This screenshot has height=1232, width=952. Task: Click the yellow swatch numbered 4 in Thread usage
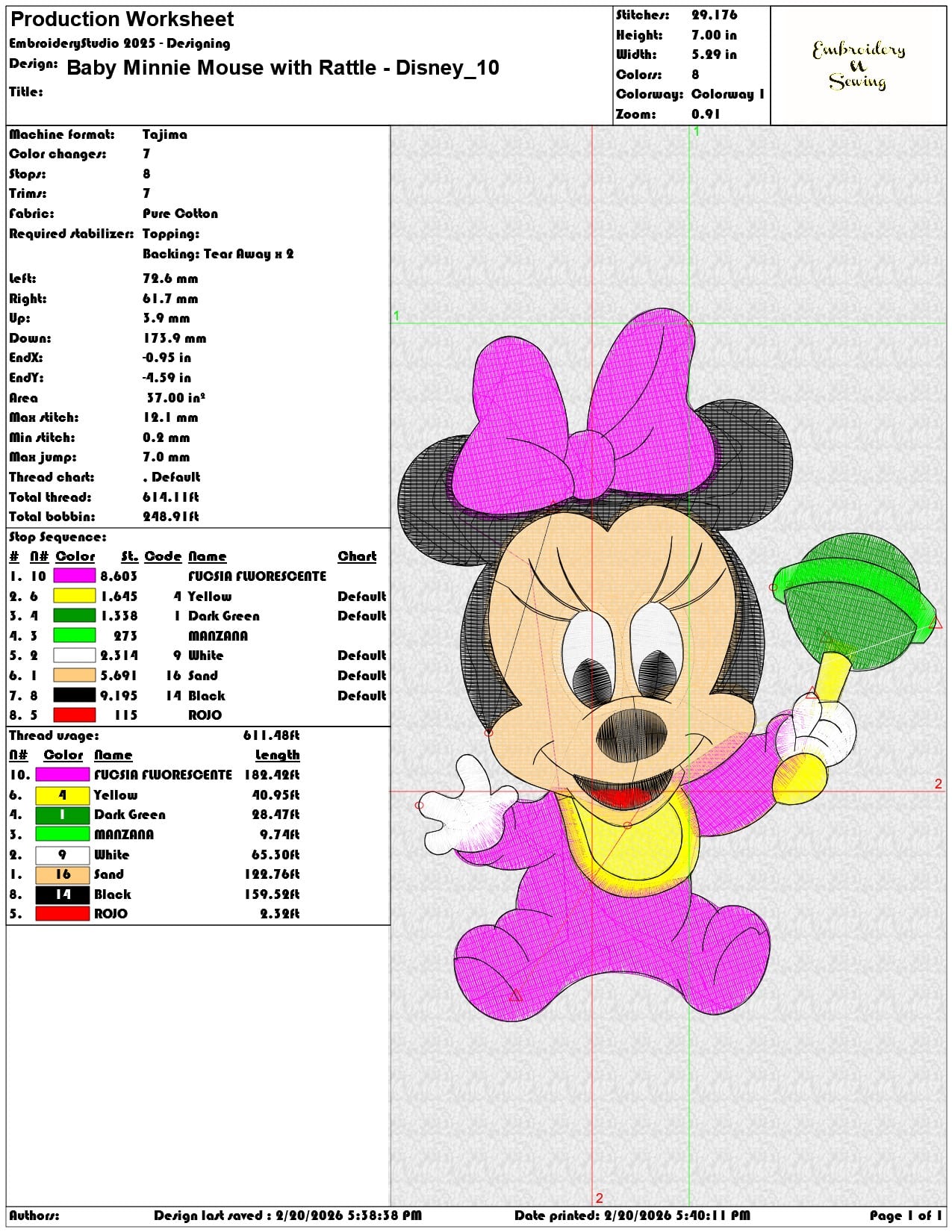click(63, 794)
